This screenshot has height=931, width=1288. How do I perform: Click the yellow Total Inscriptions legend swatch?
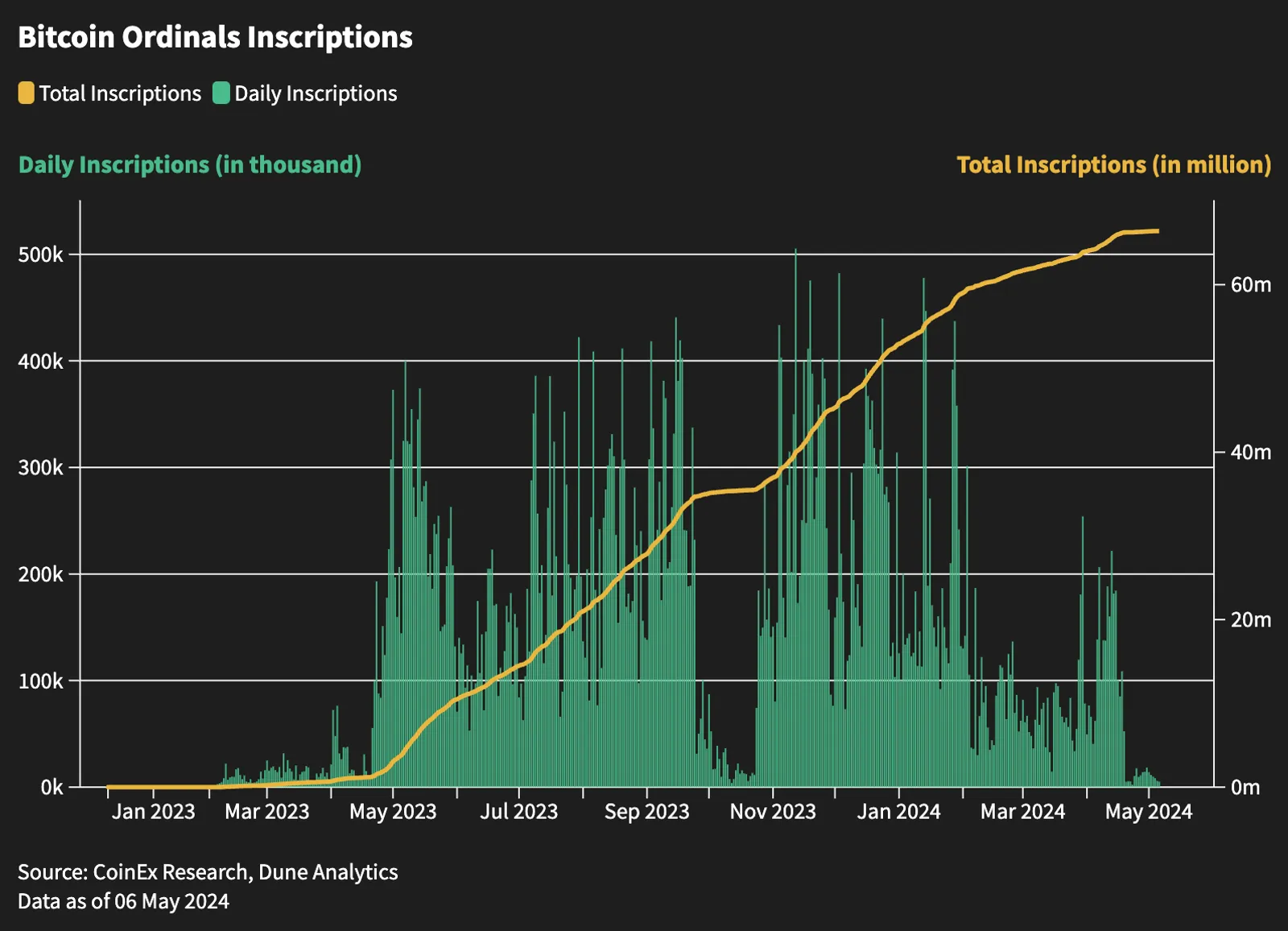tap(27, 93)
